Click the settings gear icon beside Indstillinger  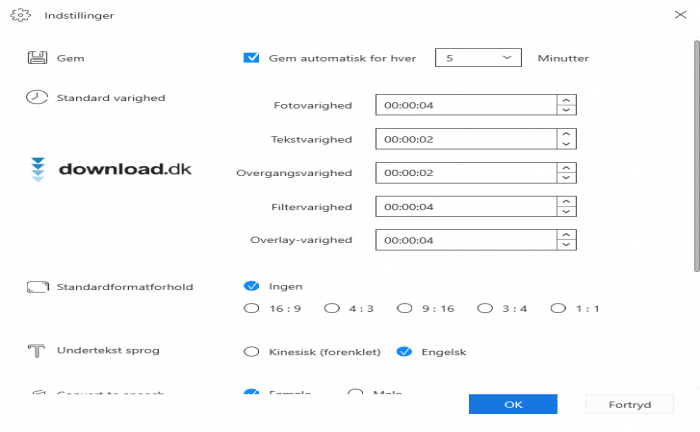[20, 15]
